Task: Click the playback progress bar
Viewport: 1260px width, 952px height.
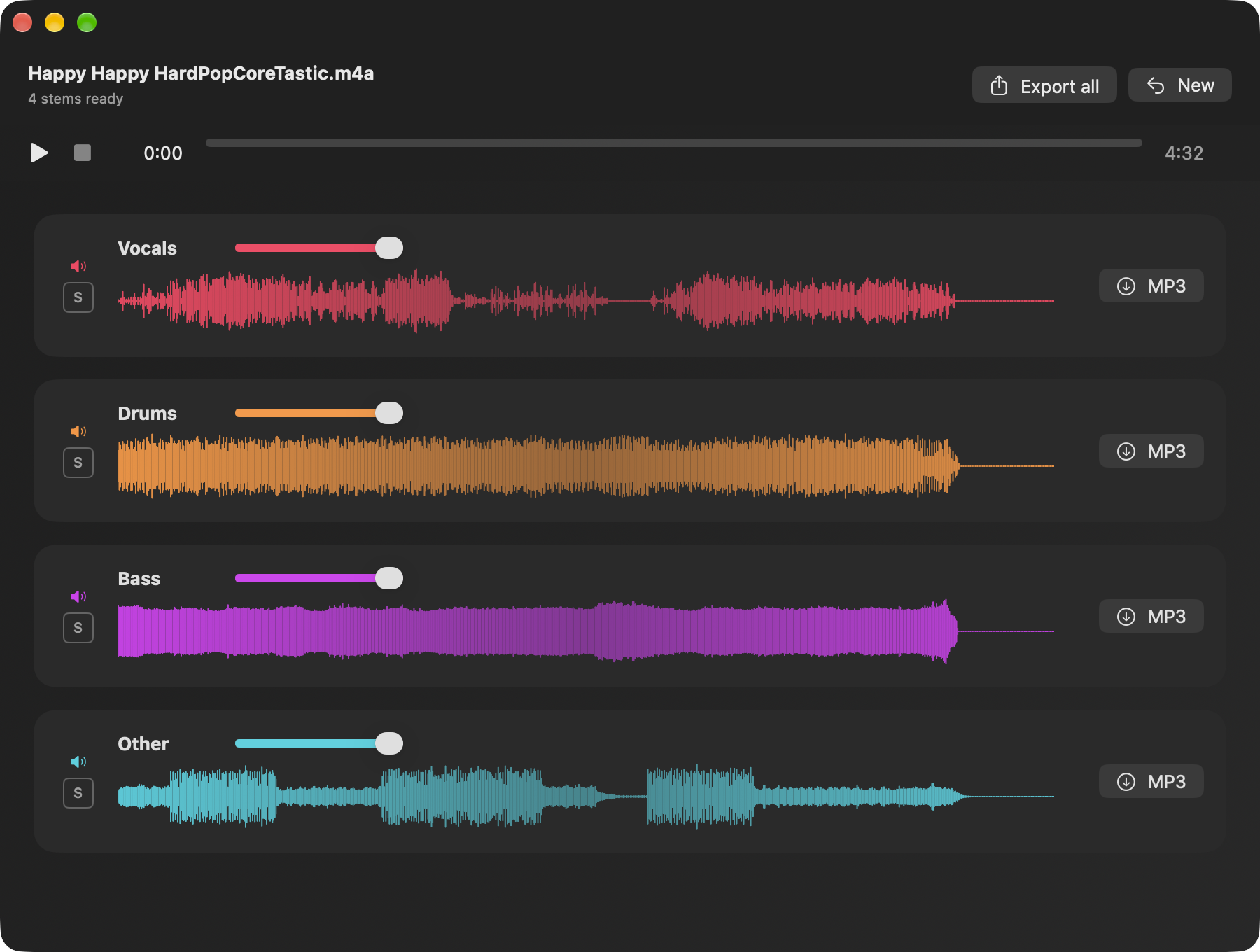Action: [x=674, y=143]
